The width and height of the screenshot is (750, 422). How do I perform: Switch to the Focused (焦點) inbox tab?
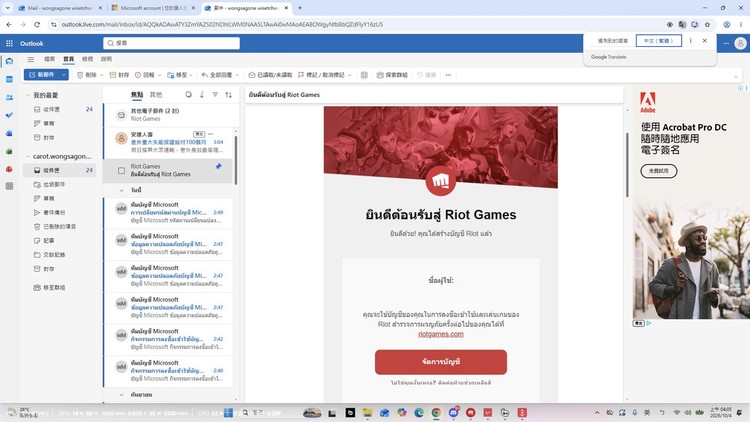137,95
